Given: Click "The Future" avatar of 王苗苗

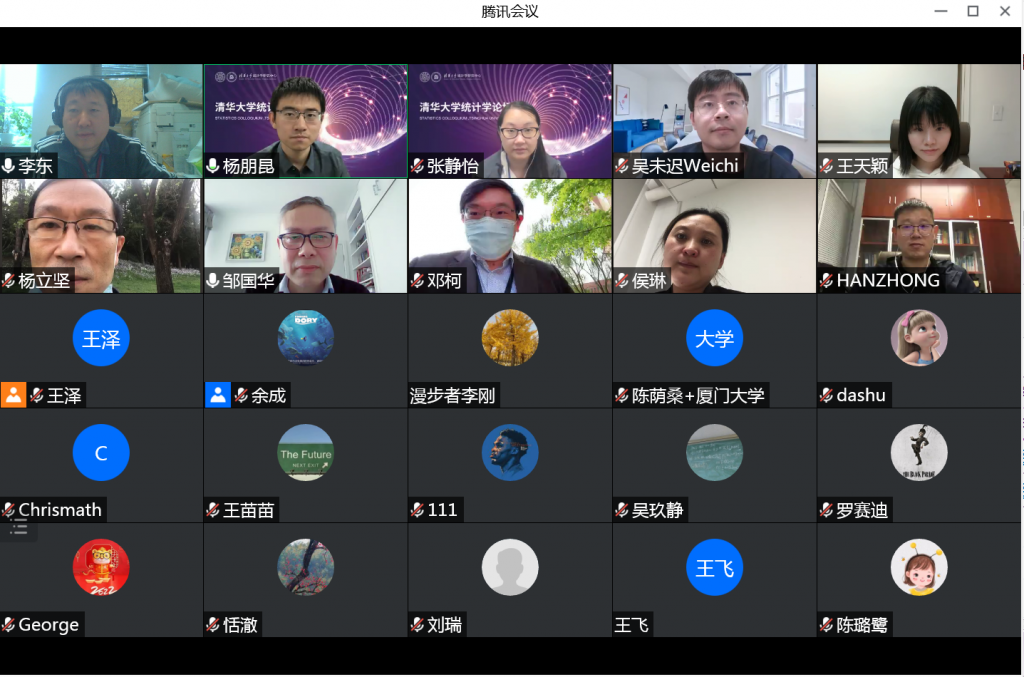Looking at the screenshot, I should (x=305, y=453).
